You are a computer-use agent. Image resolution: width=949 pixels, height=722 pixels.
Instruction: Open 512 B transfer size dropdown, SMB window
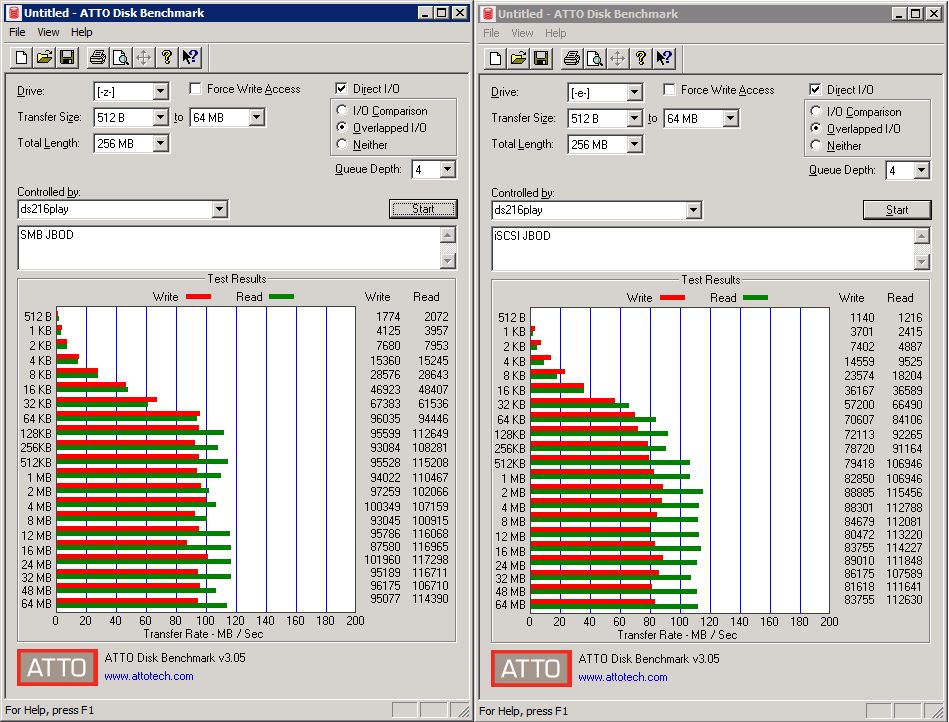[x=160, y=117]
